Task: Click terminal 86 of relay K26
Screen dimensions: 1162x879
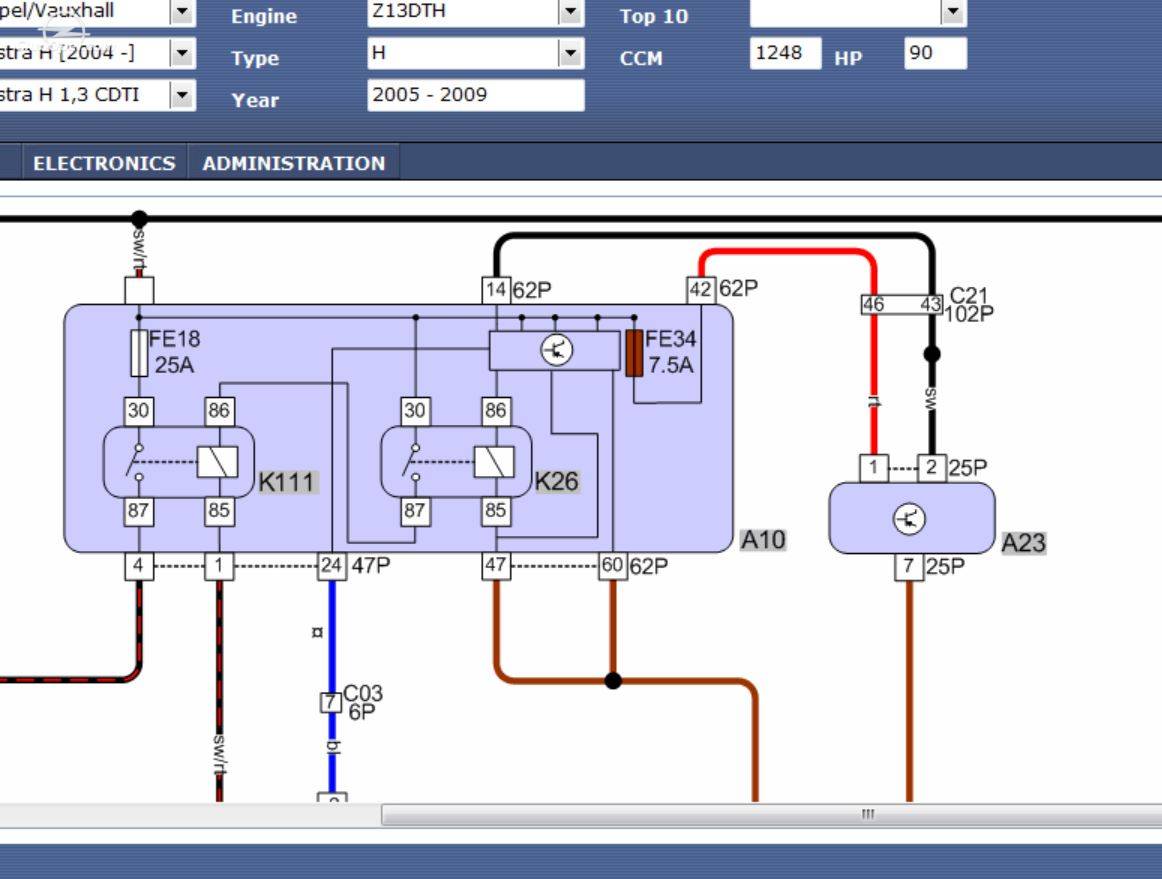Action: [x=495, y=411]
